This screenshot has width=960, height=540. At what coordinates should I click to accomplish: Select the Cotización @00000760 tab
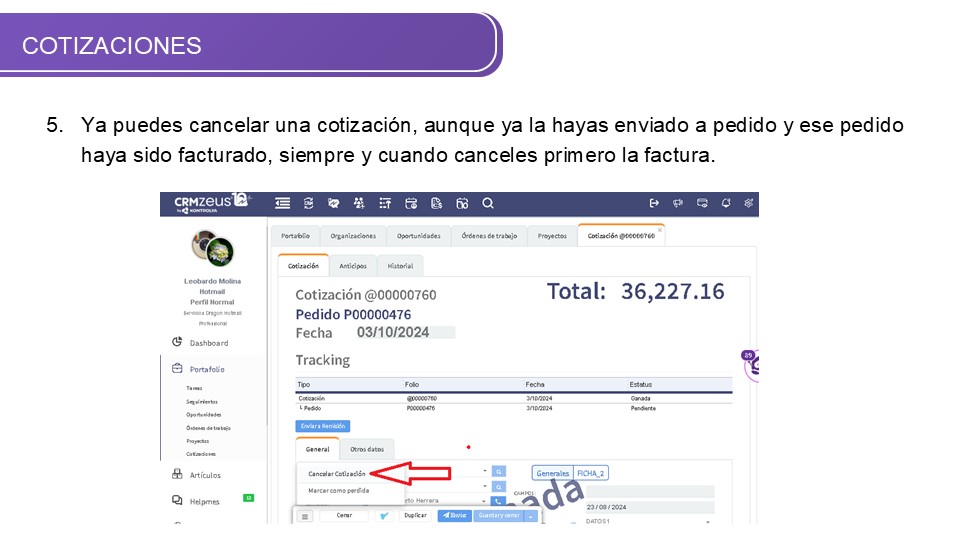coord(621,236)
